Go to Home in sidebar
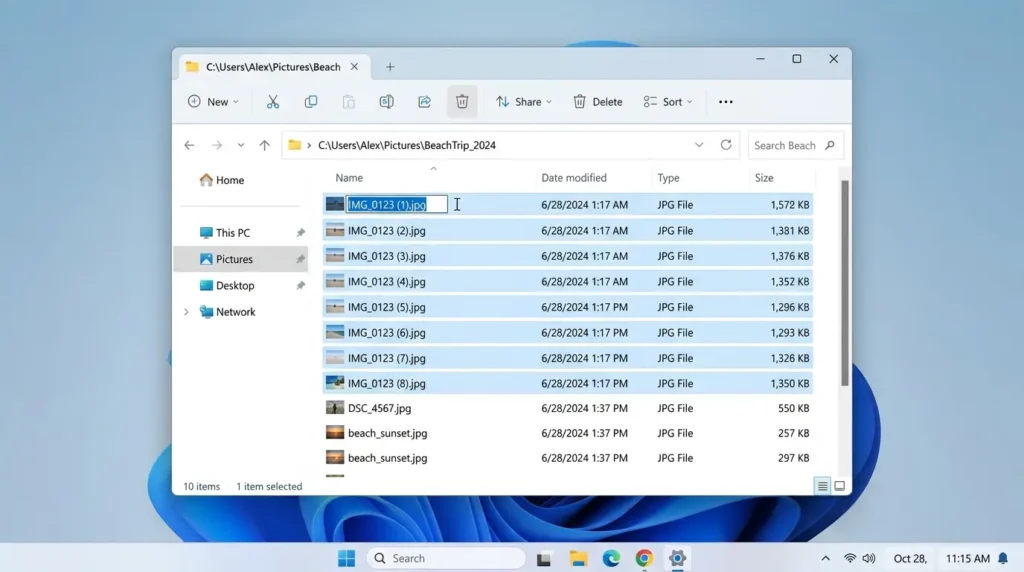Image resolution: width=1024 pixels, height=572 pixels. [222, 180]
